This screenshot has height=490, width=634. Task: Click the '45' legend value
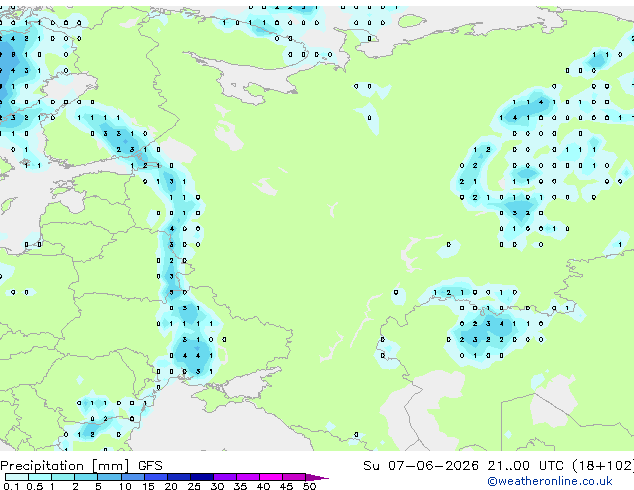tap(286, 486)
